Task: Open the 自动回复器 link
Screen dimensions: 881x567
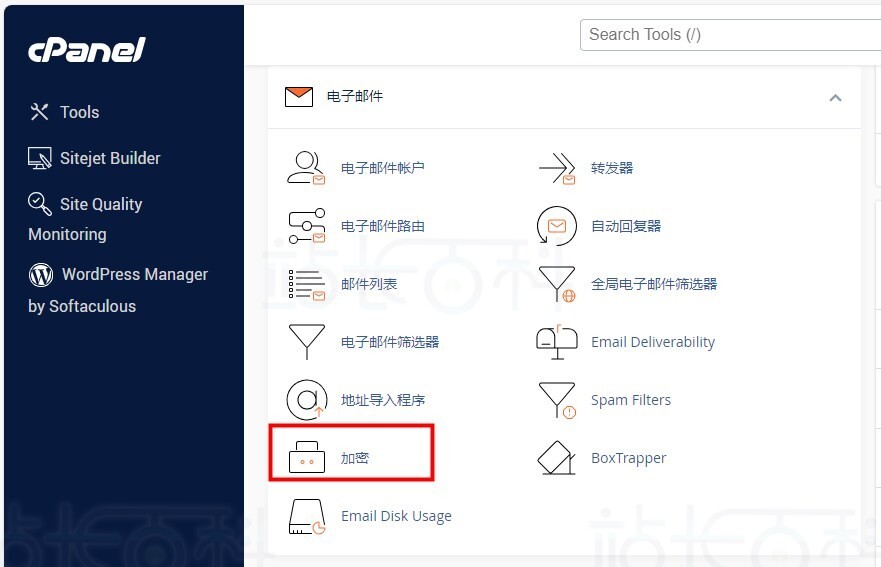Action: coord(626,226)
